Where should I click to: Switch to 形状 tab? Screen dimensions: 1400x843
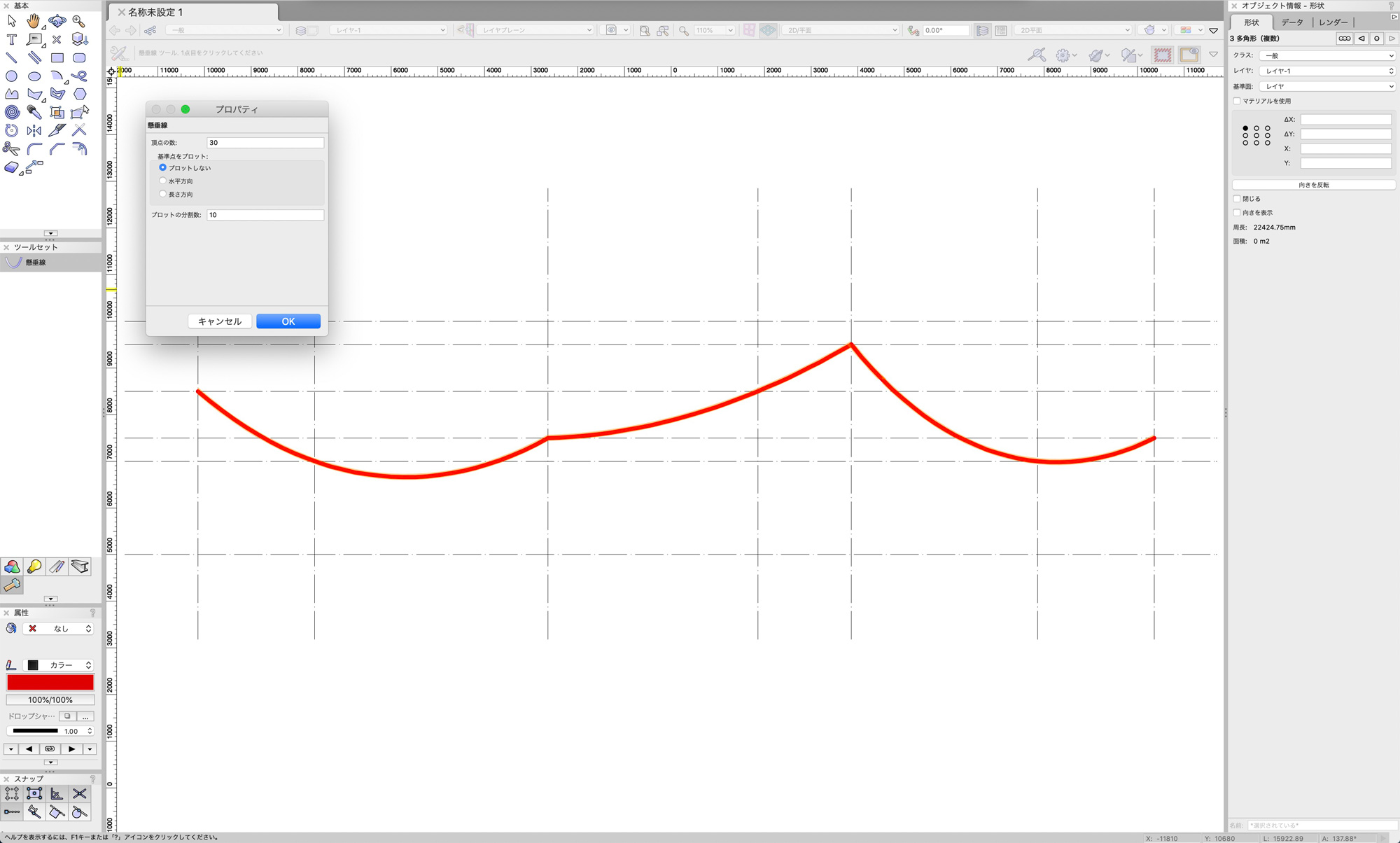coord(1252,22)
